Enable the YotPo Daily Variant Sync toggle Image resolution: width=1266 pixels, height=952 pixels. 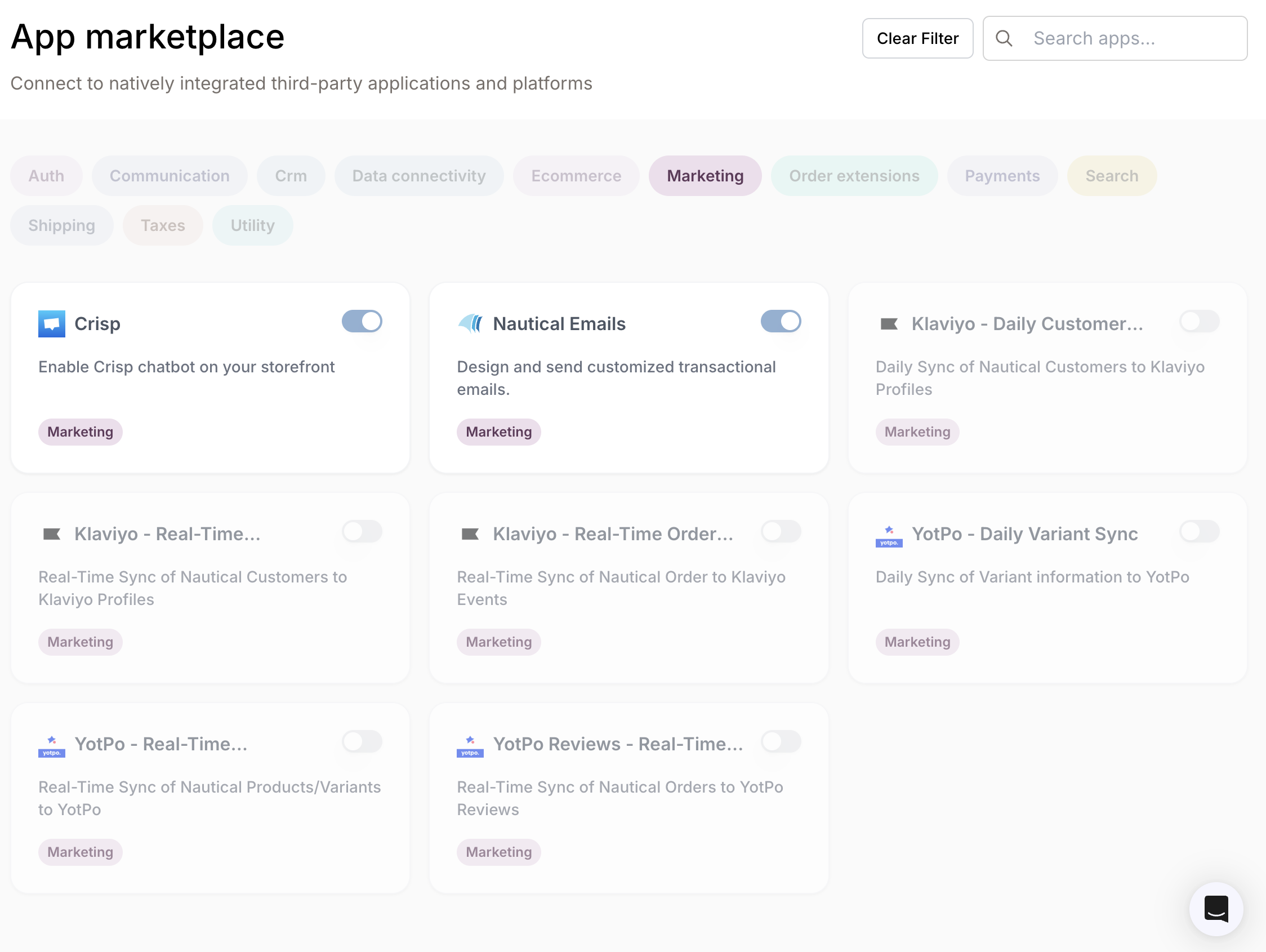pos(1199,531)
